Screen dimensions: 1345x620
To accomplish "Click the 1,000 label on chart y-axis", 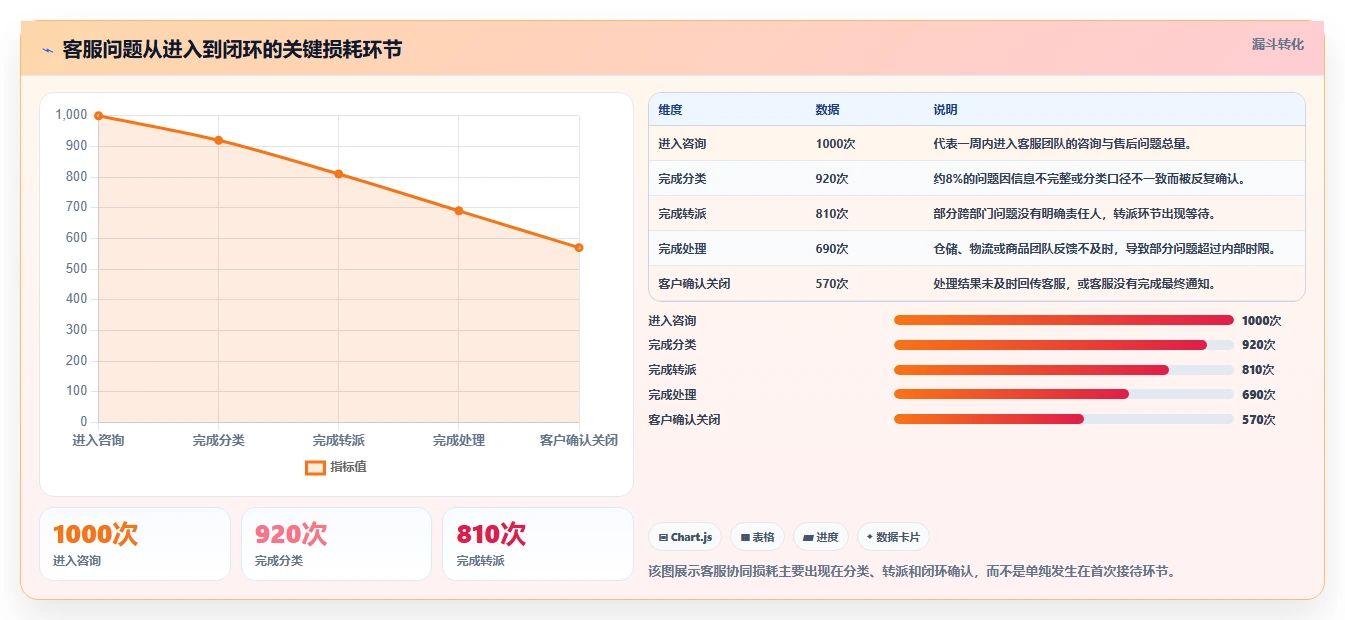I will pyautogui.click(x=71, y=115).
